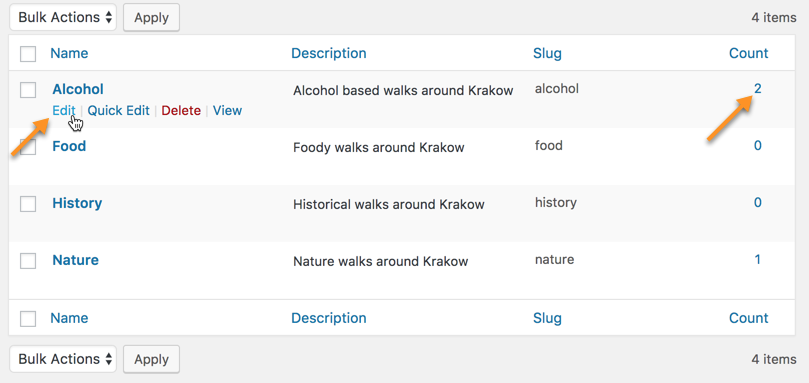Open the top Bulk Actions dropdown
The height and width of the screenshot is (383, 809).
(x=63, y=18)
